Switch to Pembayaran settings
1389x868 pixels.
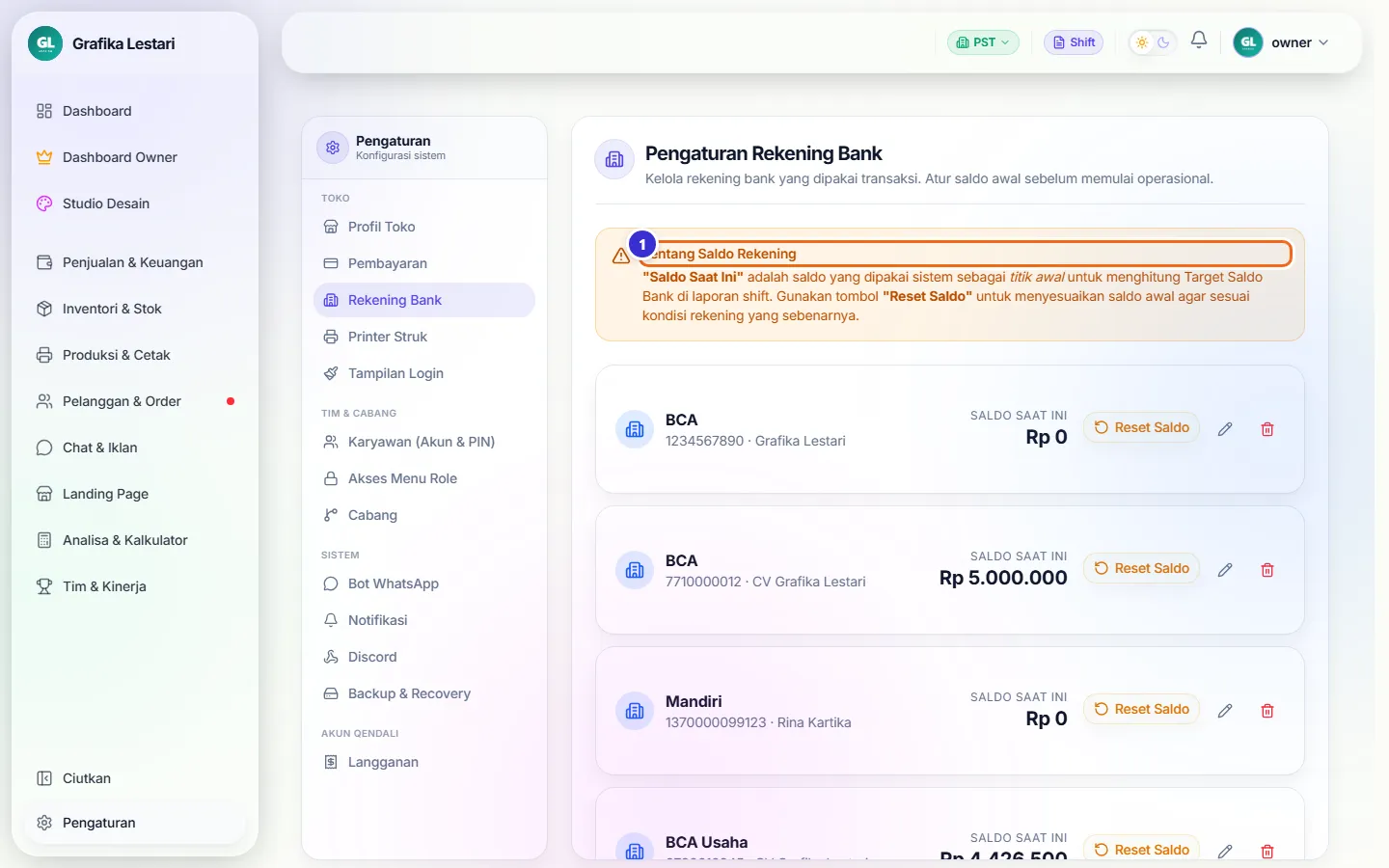point(424,263)
